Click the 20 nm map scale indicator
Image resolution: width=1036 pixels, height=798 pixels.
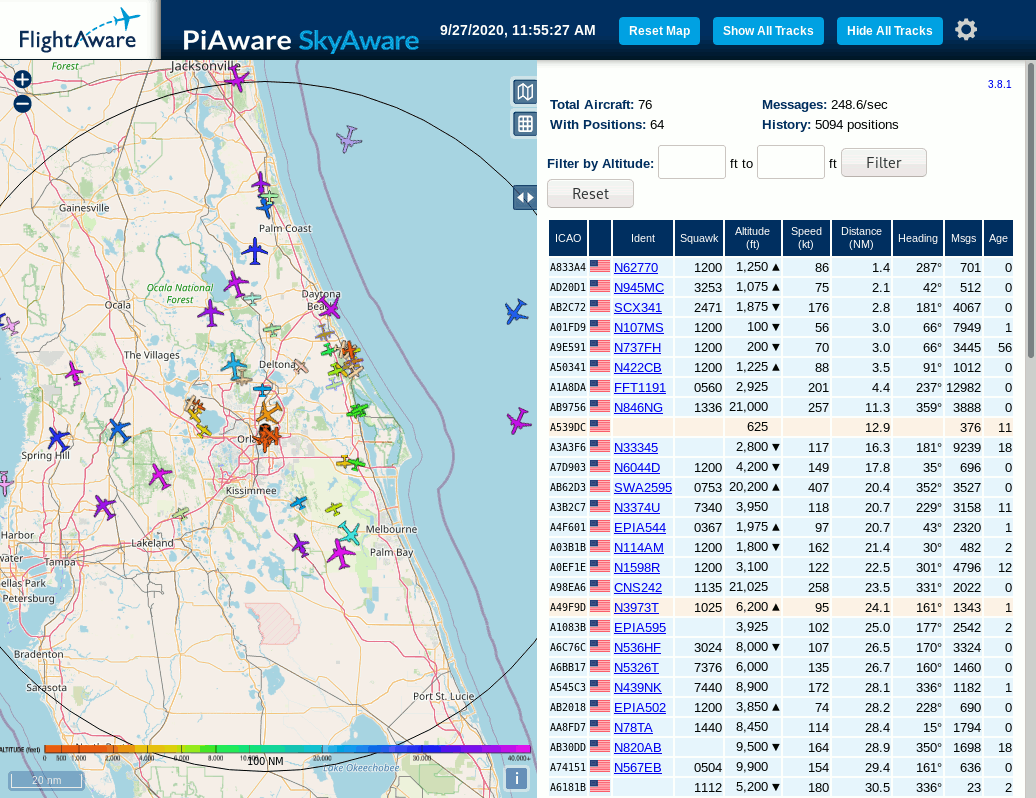pyautogui.click(x=46, y=780)
